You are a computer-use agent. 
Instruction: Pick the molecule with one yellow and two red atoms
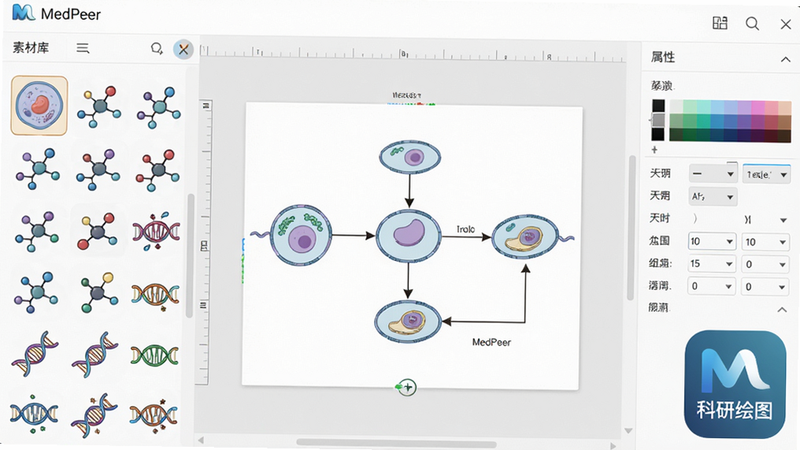coord(97,231)
